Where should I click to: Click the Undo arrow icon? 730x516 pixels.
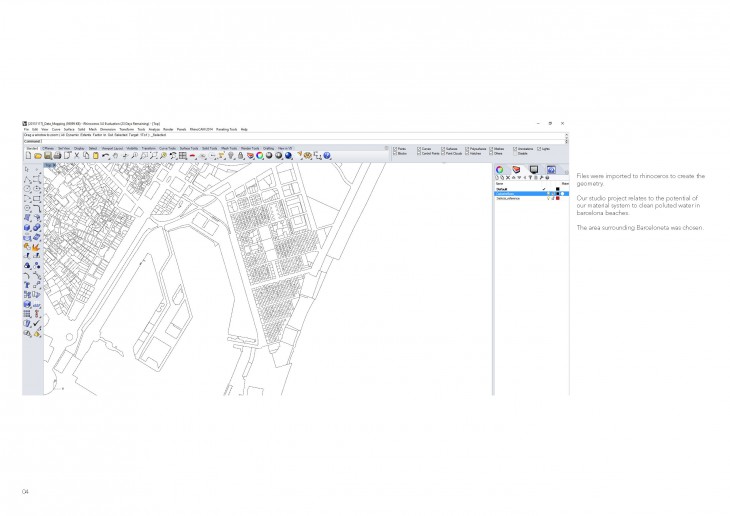point(105,156)
